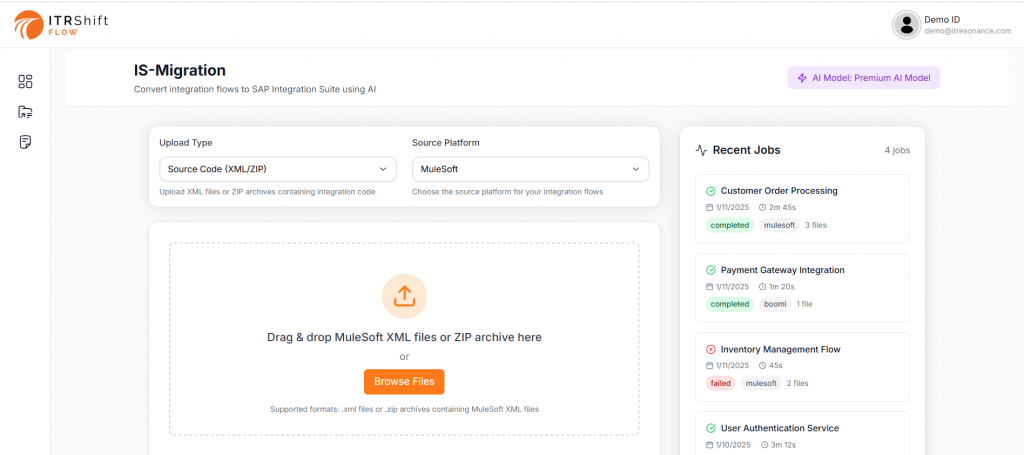Click the demo@itresonance.com email text

pyautogui.click(x=967, y=32)
